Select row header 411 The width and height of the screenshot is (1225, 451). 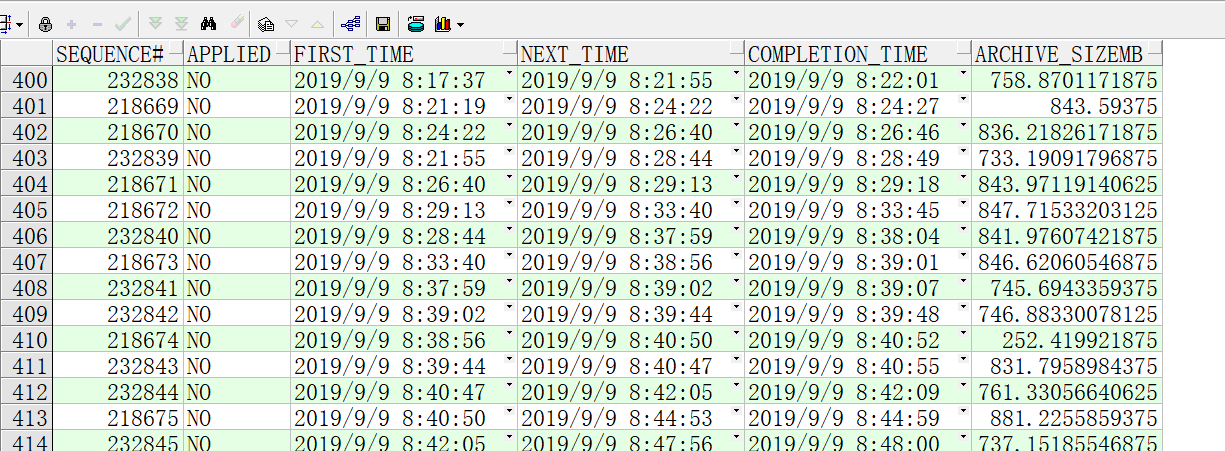26,366
